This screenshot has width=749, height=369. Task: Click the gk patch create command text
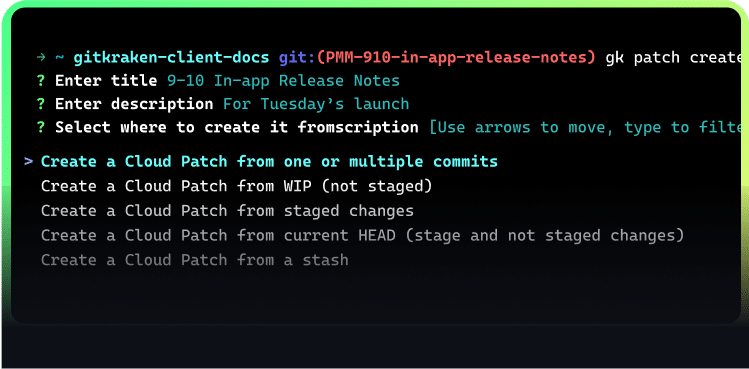677,58
